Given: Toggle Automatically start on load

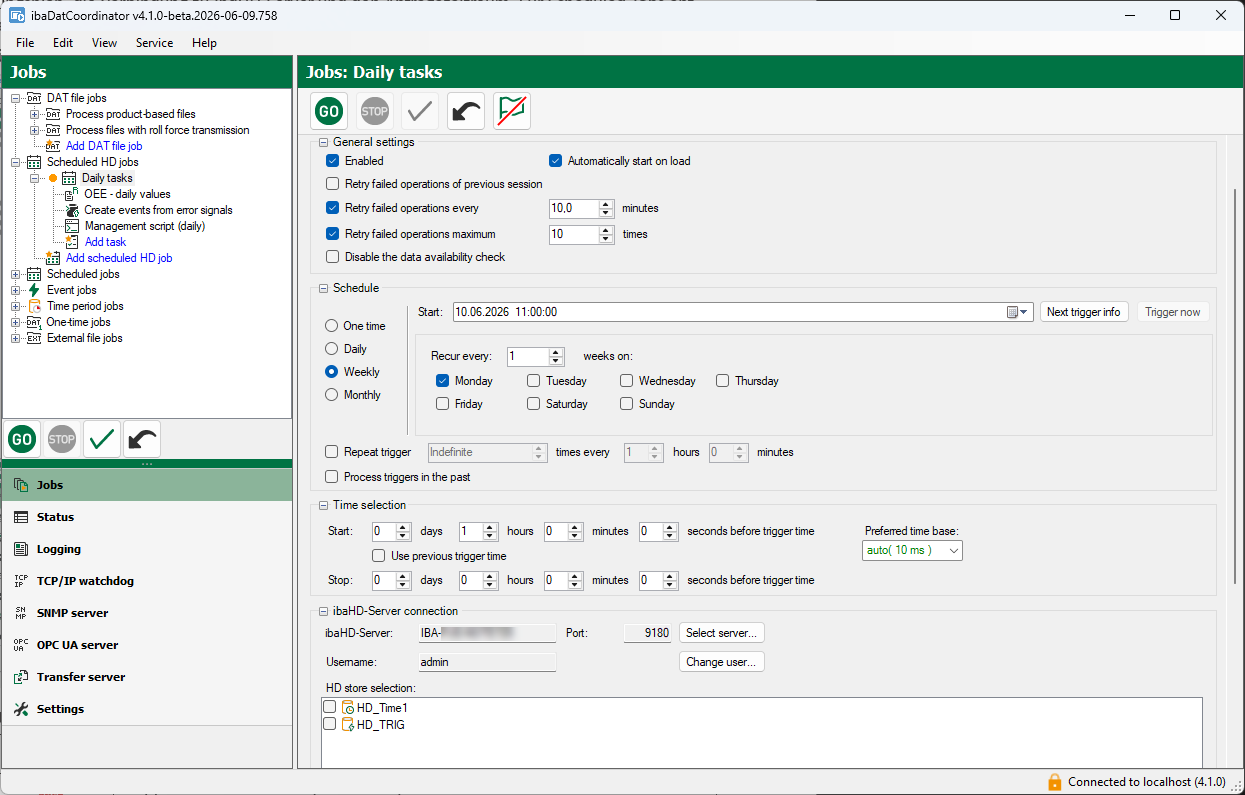Looking at the screenshot, I should tap(556, 161).
